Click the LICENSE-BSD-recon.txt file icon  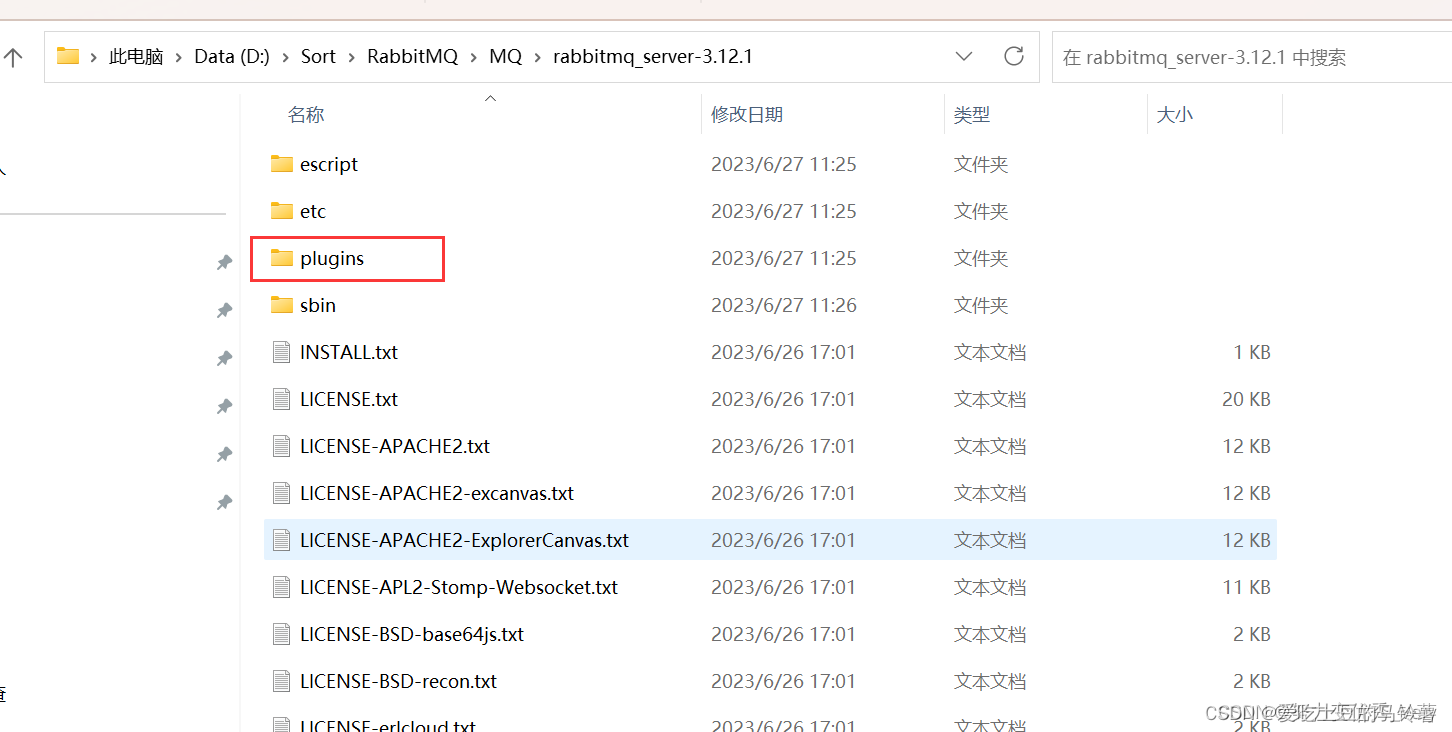click(x=282, y=681)
